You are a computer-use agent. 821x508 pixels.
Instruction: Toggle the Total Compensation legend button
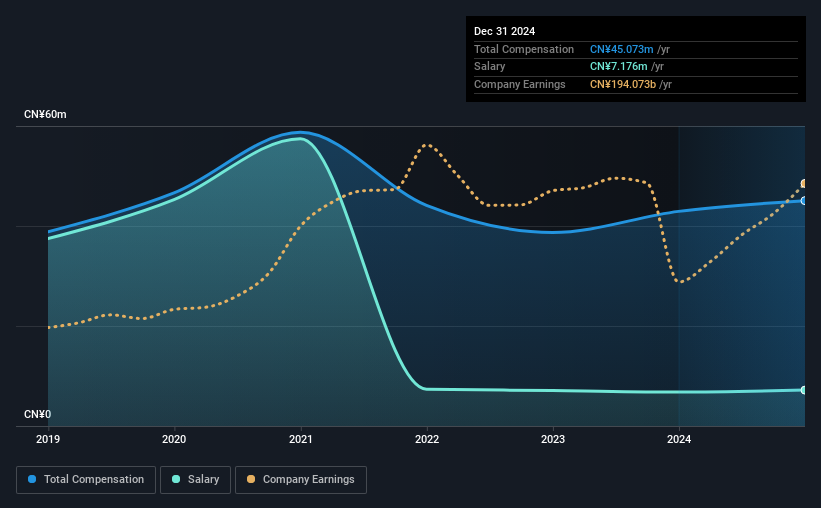tap(86, 480)
